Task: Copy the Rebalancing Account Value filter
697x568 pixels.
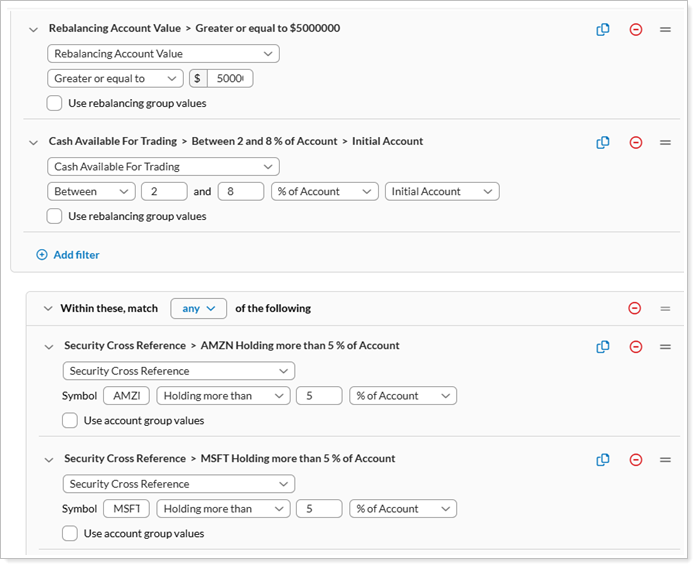Action: tap(603, 29)
